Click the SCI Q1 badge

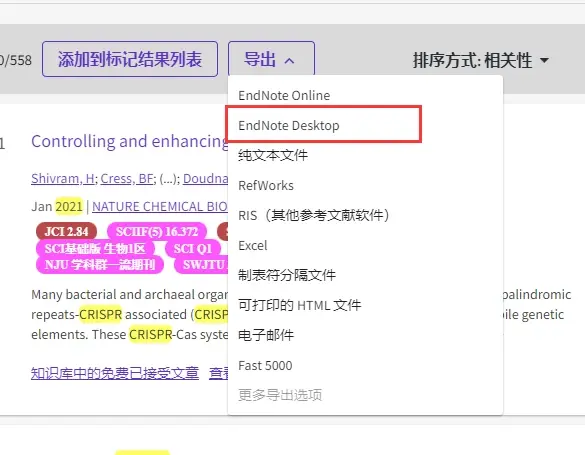click(193, 248)
